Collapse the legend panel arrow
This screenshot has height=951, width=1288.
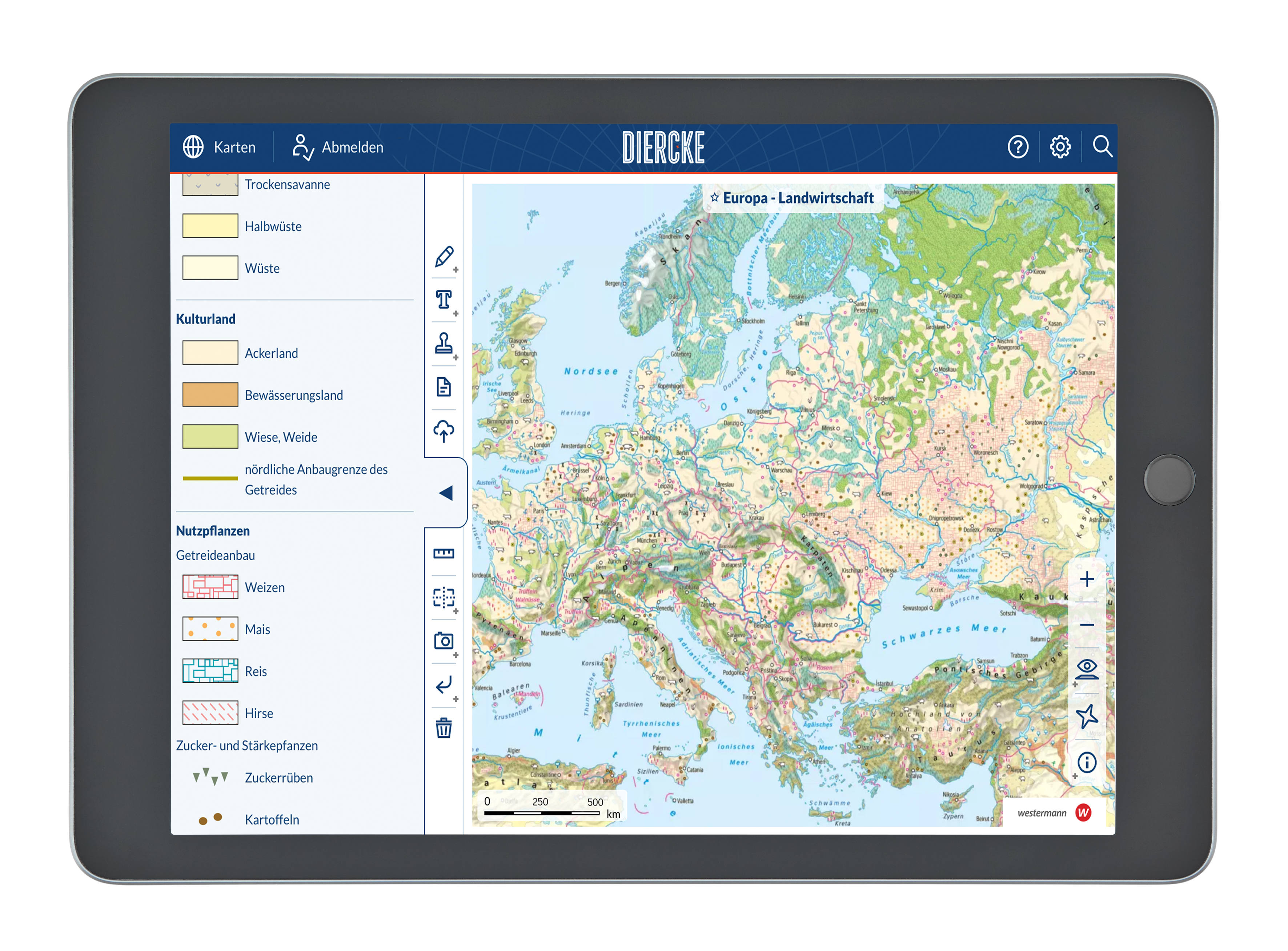[x=446, y=493]
